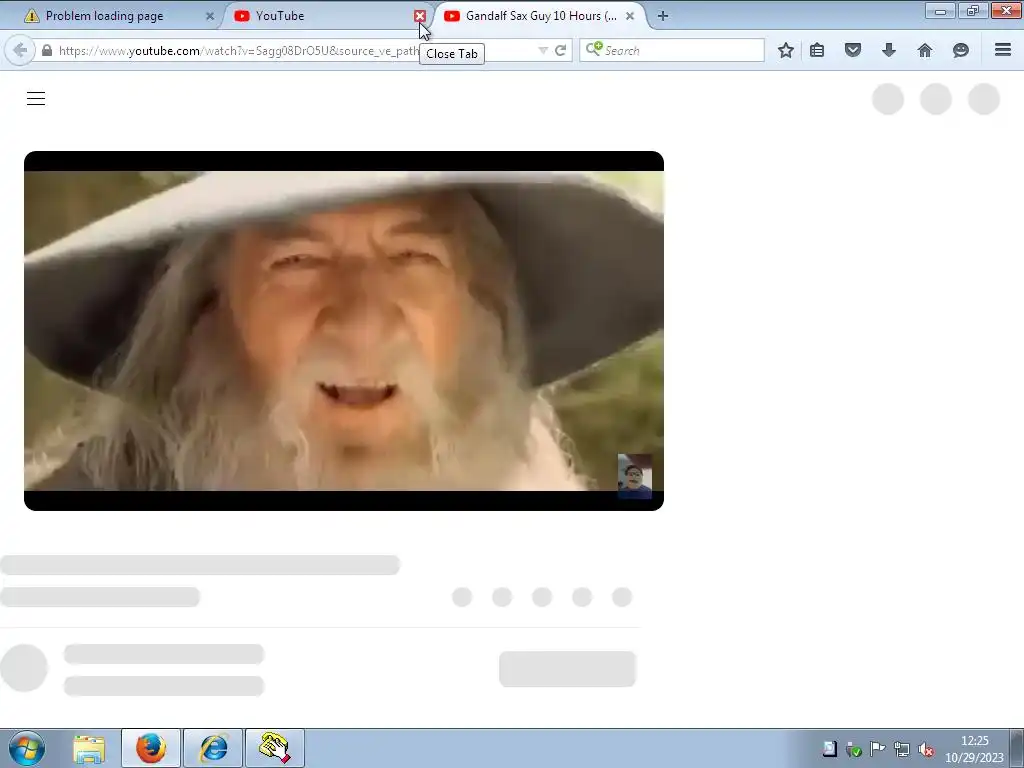Select the Gandalf Sax Guy 10 Hours tab
The width and height of the screenshot is (1024, 768).
click(539, 16)
